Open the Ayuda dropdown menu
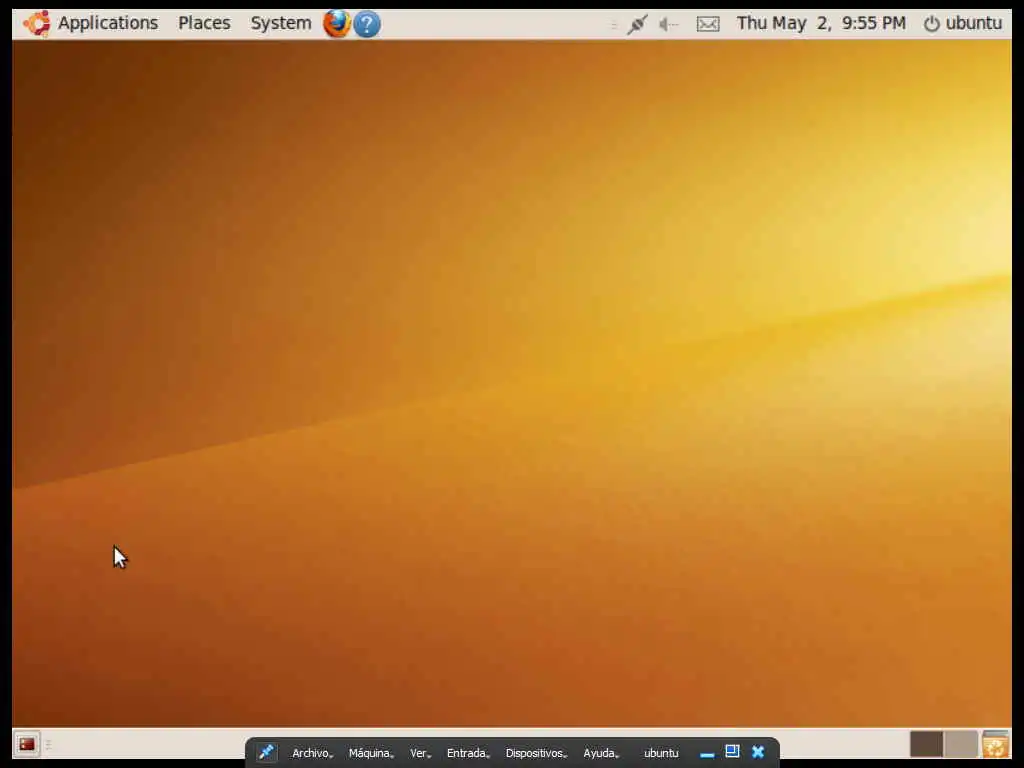 coord(601,753)
